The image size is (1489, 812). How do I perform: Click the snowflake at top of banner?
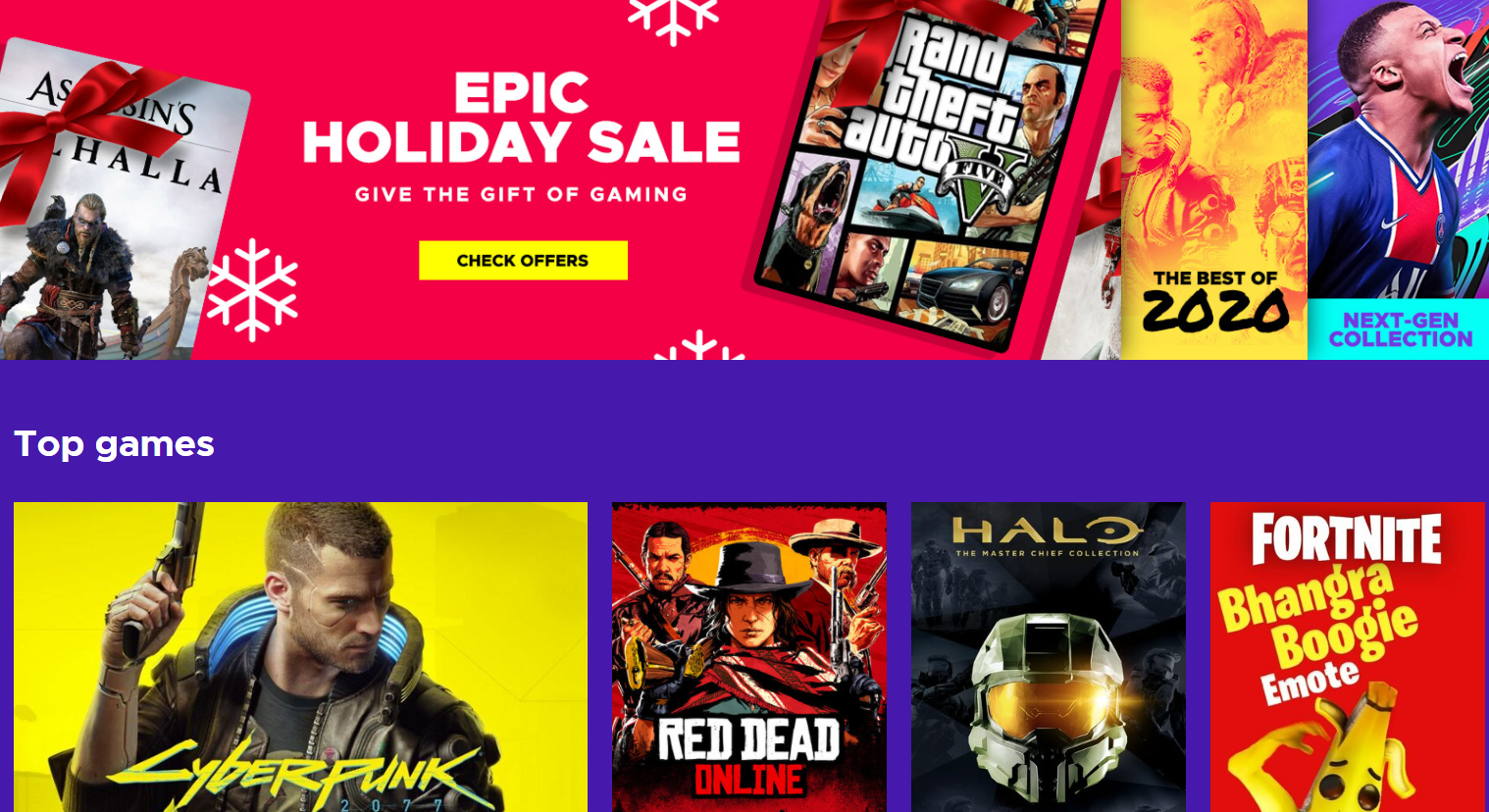[673, 18]
